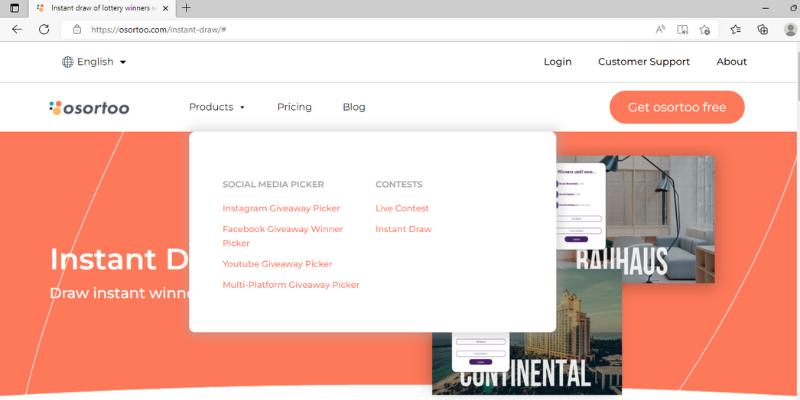Click the Read Aloud icon
This screenshot has height=400, width=800.
(661, 29)
